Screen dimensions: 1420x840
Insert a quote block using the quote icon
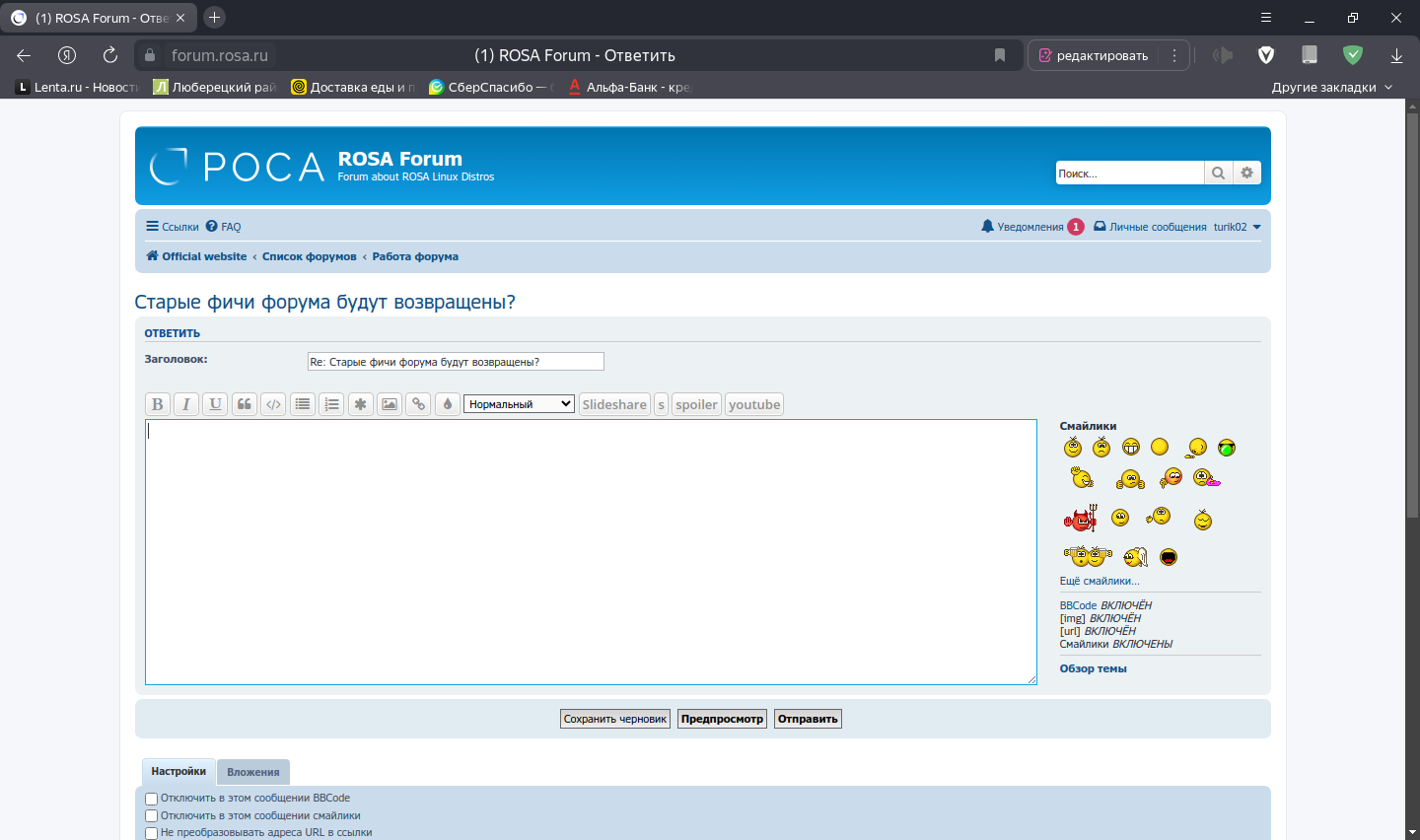point(245,404)
